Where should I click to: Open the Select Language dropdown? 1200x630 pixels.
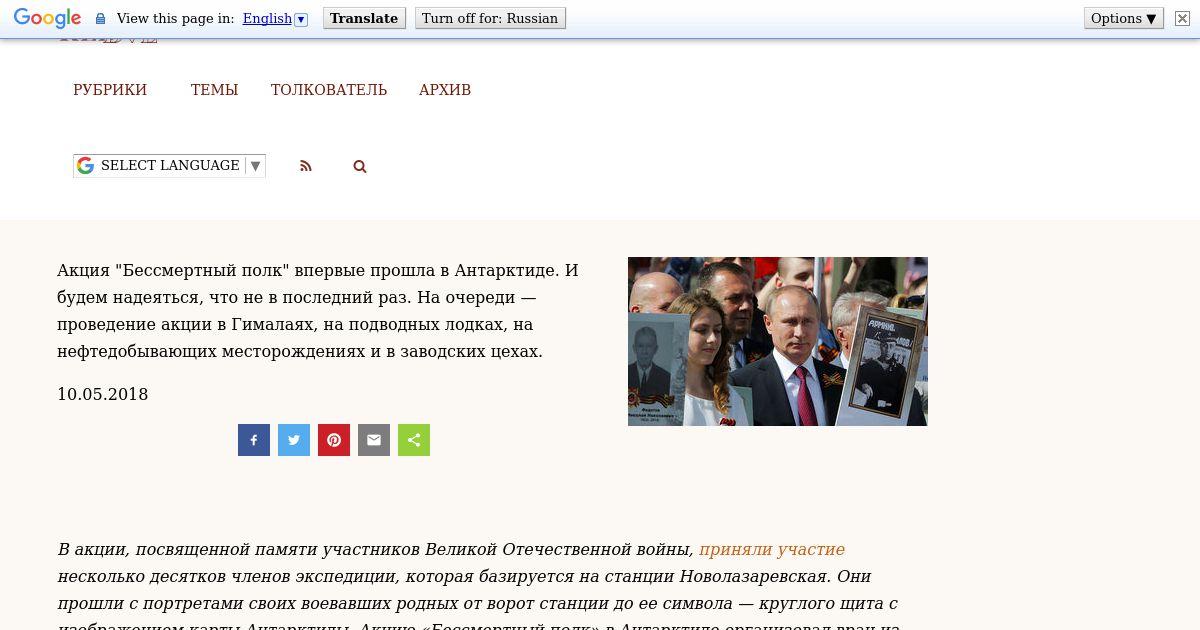click(x=169, y=166)
